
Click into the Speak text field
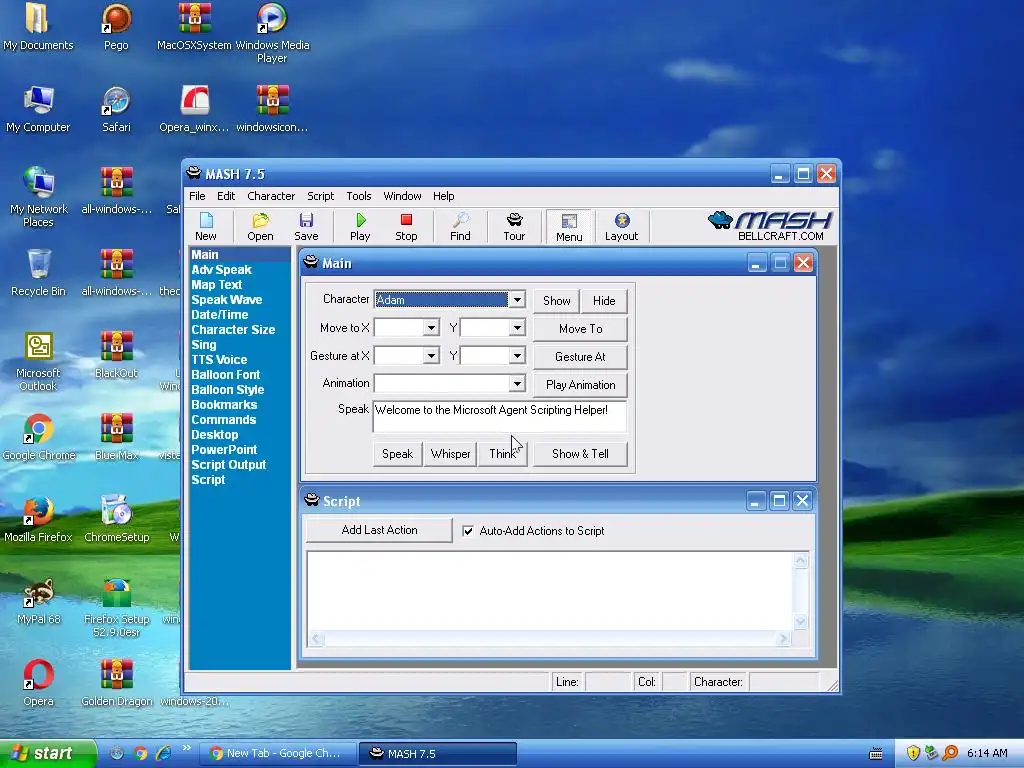pyautogui.click(x=500, y=417)
